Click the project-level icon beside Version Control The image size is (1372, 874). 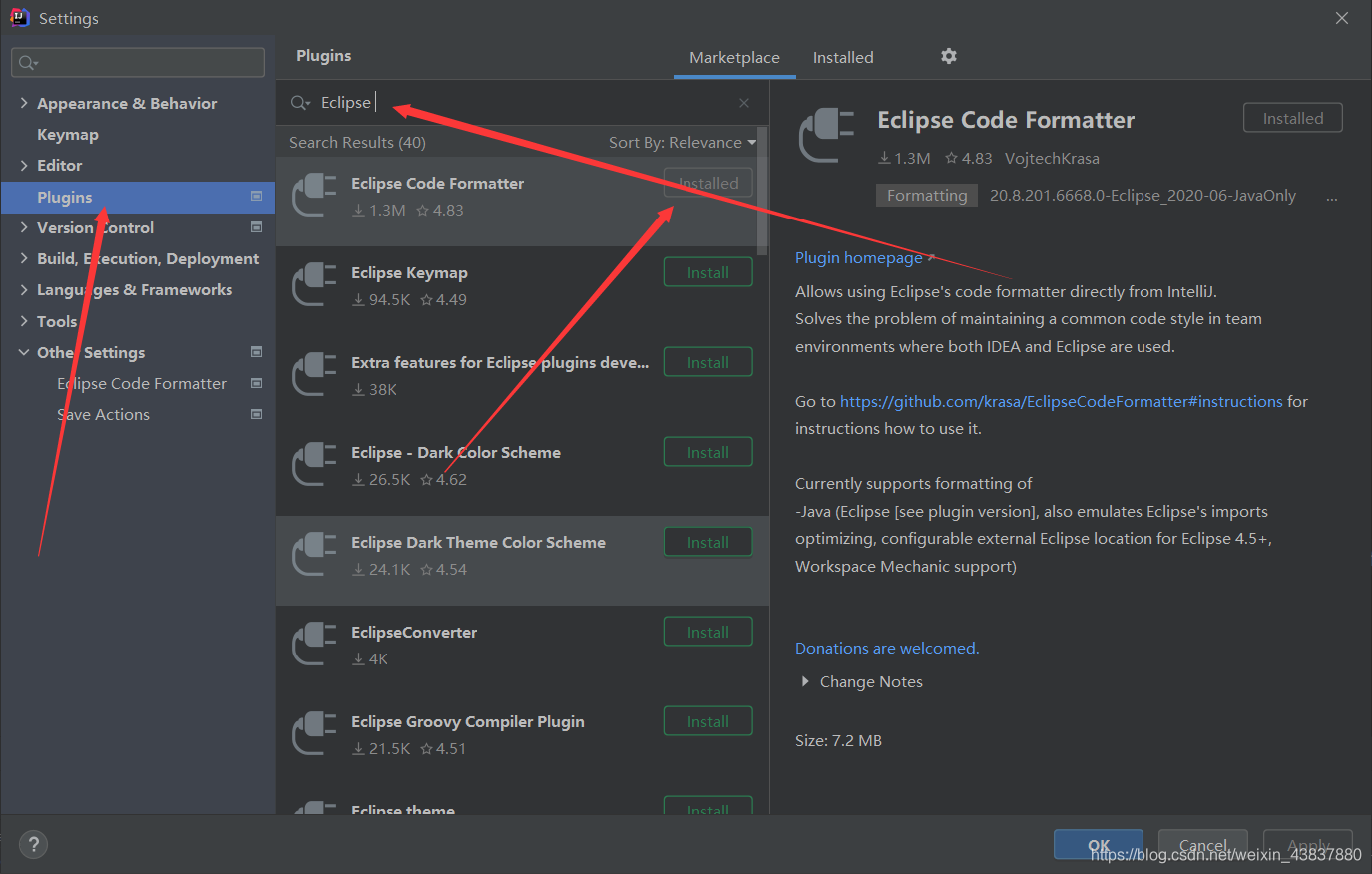tap(256, 227)
